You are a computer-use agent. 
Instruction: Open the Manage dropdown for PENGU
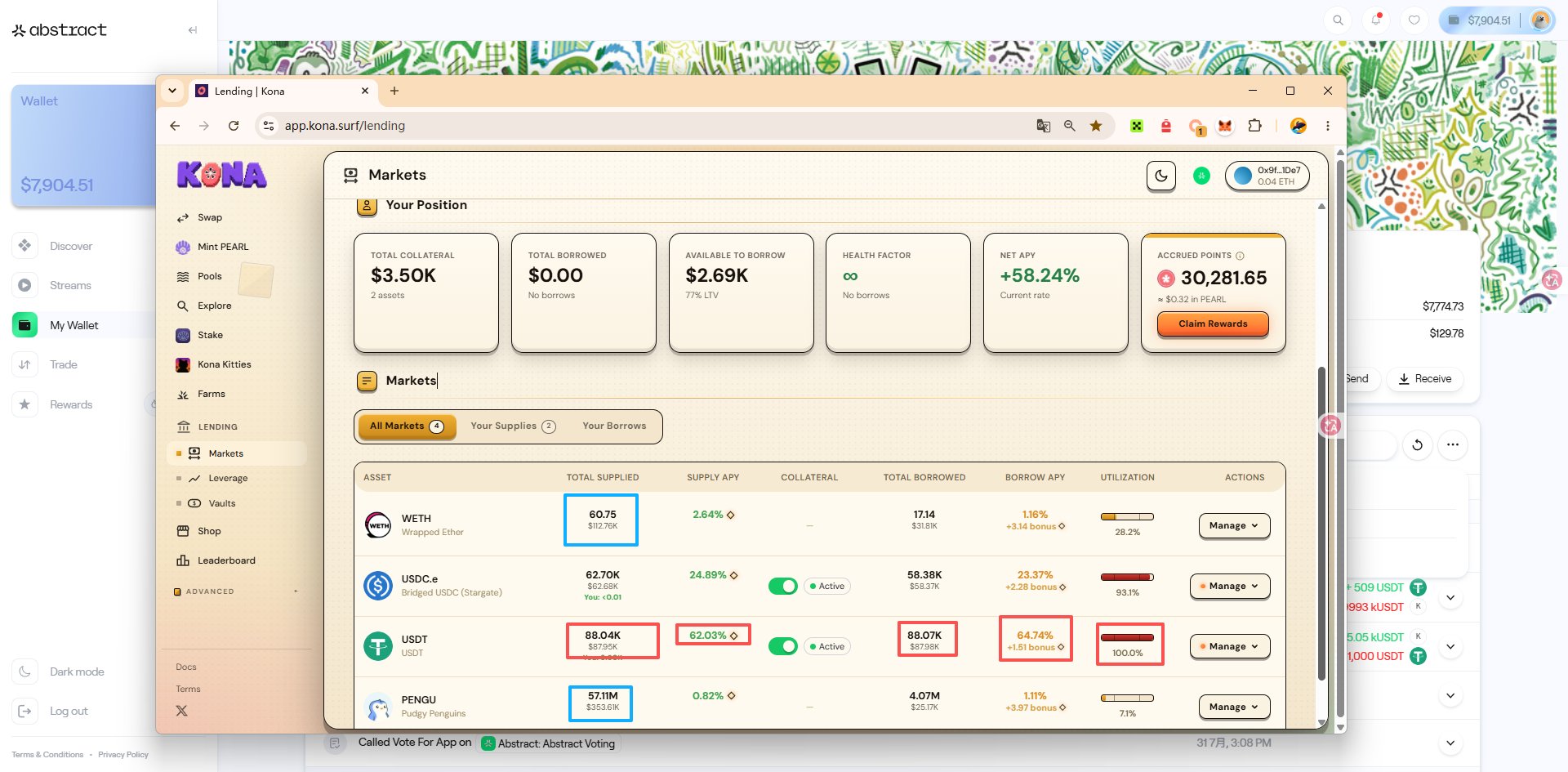point(1234,707)
